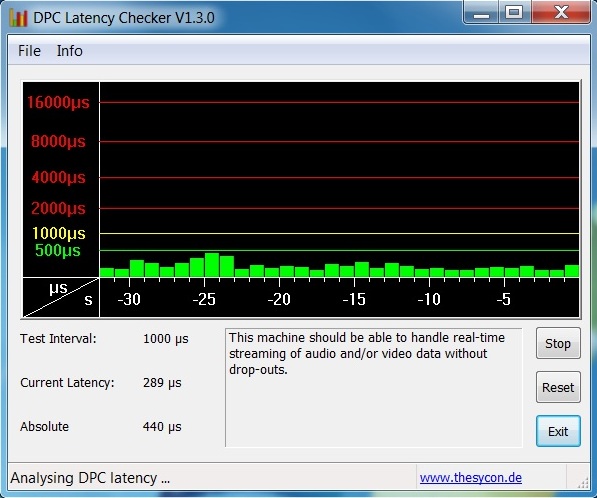Click the green 500µs scale label
Image resolution: width=597 pixels, height=498 pixels.
[x=58, y=250]
